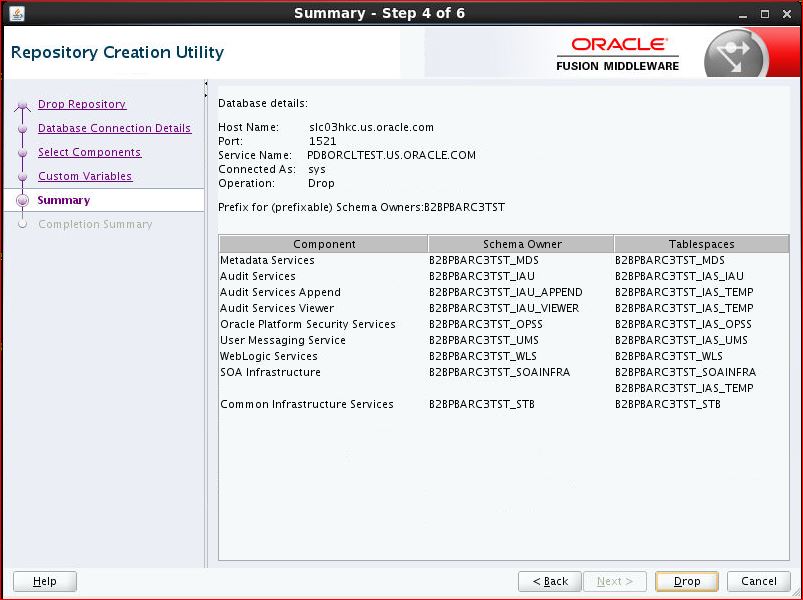Open the Select Components step
The height and width of the screenshot is (600, 803).
coord(90,152)
